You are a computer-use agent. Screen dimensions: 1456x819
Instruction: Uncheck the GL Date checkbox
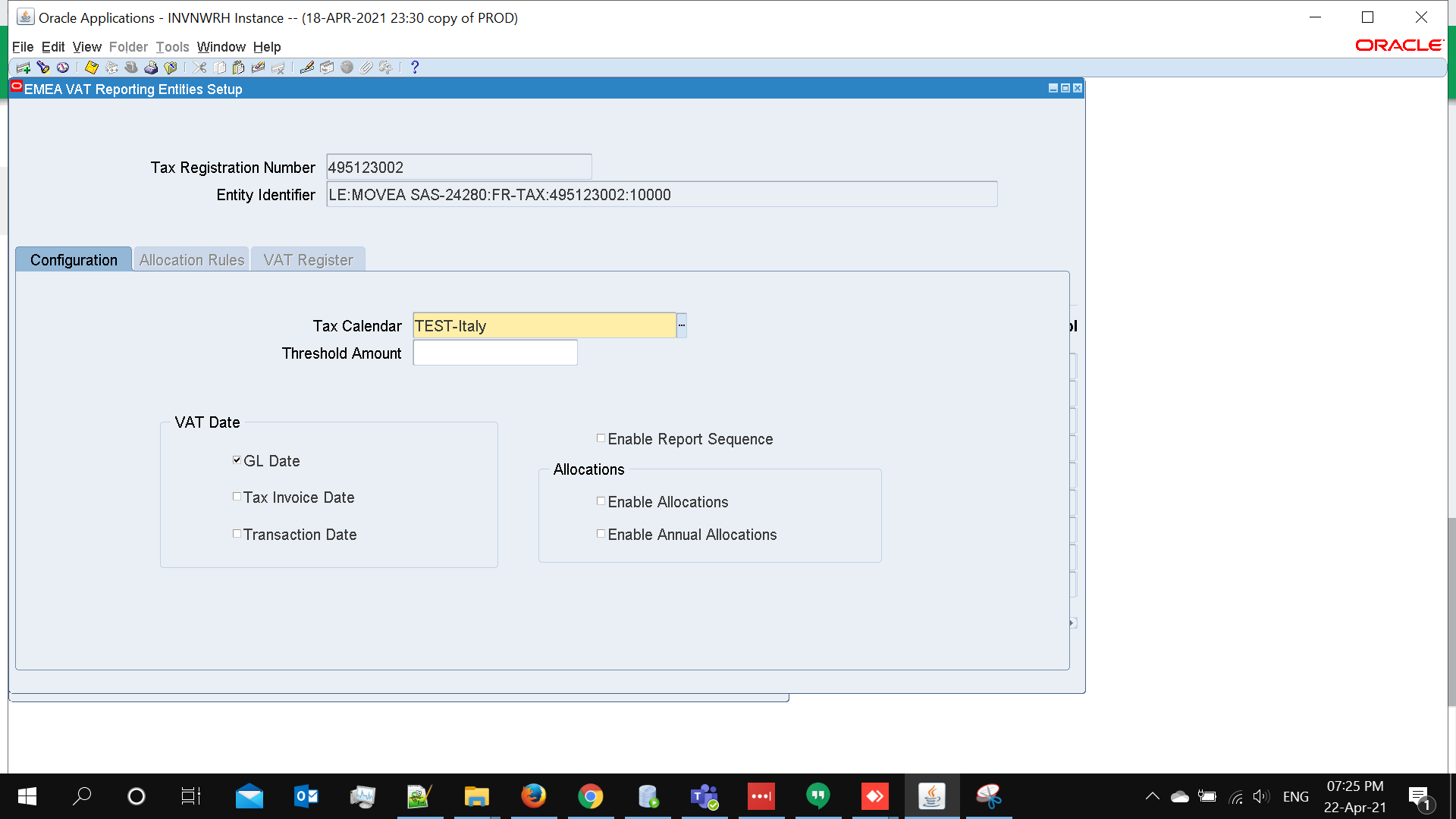tap(237, 460)
